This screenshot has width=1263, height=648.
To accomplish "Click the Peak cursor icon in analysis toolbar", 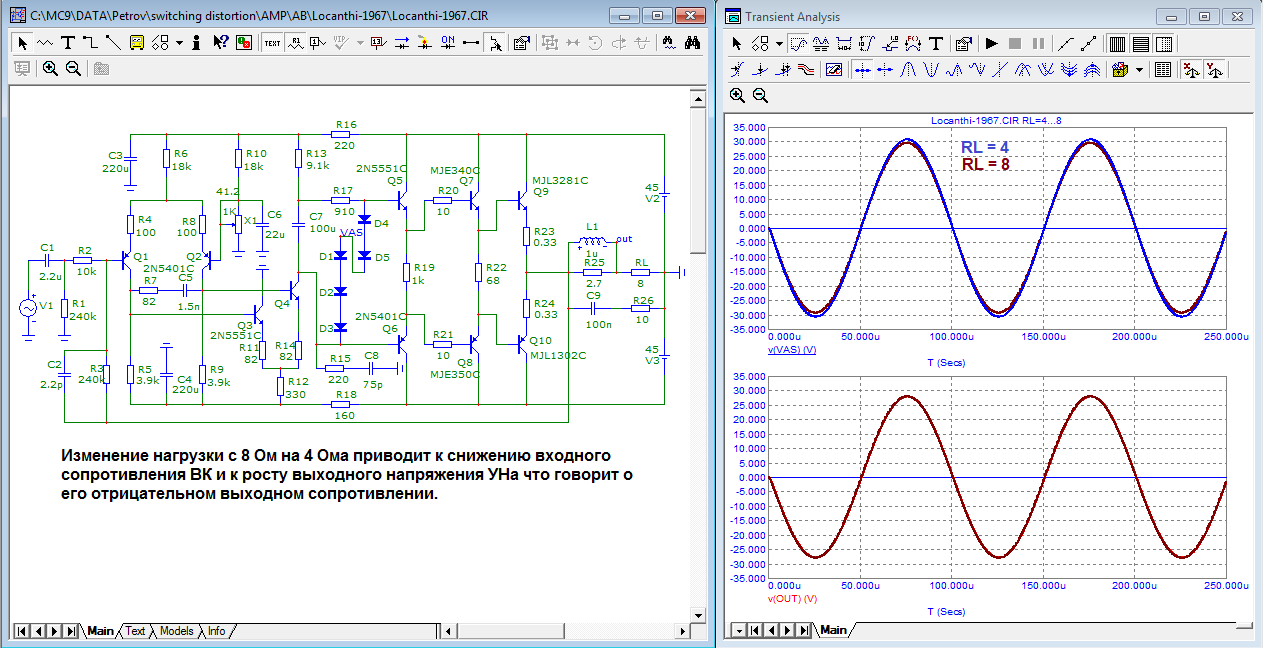I will coord(910,70).
